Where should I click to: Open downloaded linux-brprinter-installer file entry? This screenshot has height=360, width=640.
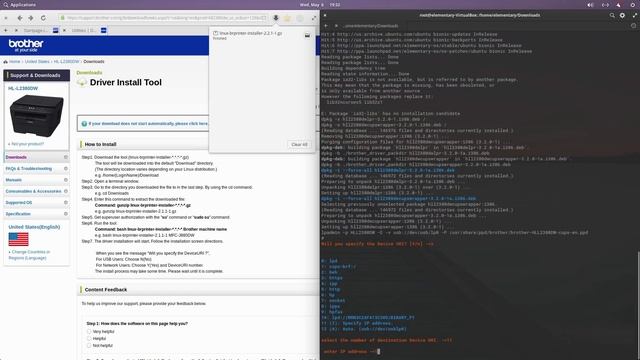pos(248,35)
